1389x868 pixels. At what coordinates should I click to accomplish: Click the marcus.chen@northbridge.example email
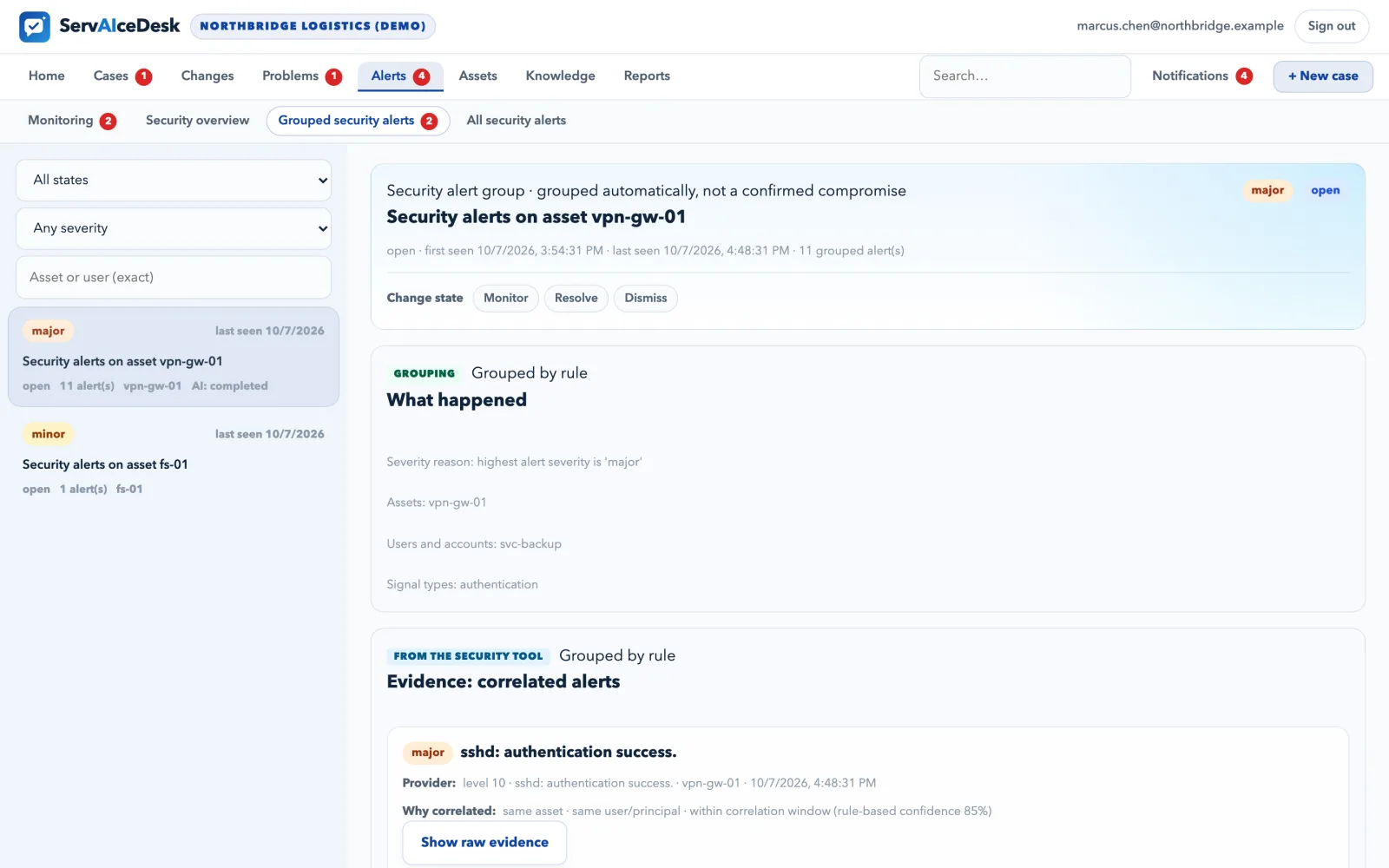1180,26
